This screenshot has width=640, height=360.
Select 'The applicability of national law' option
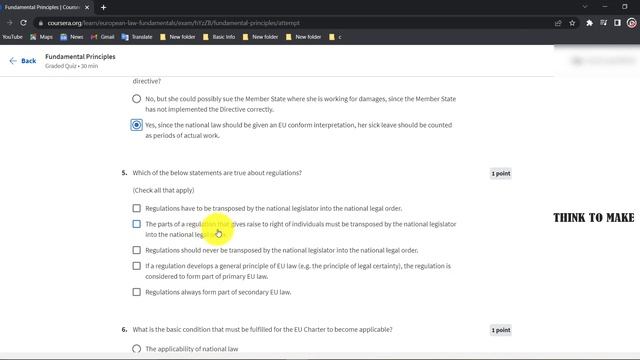(136, 349)
